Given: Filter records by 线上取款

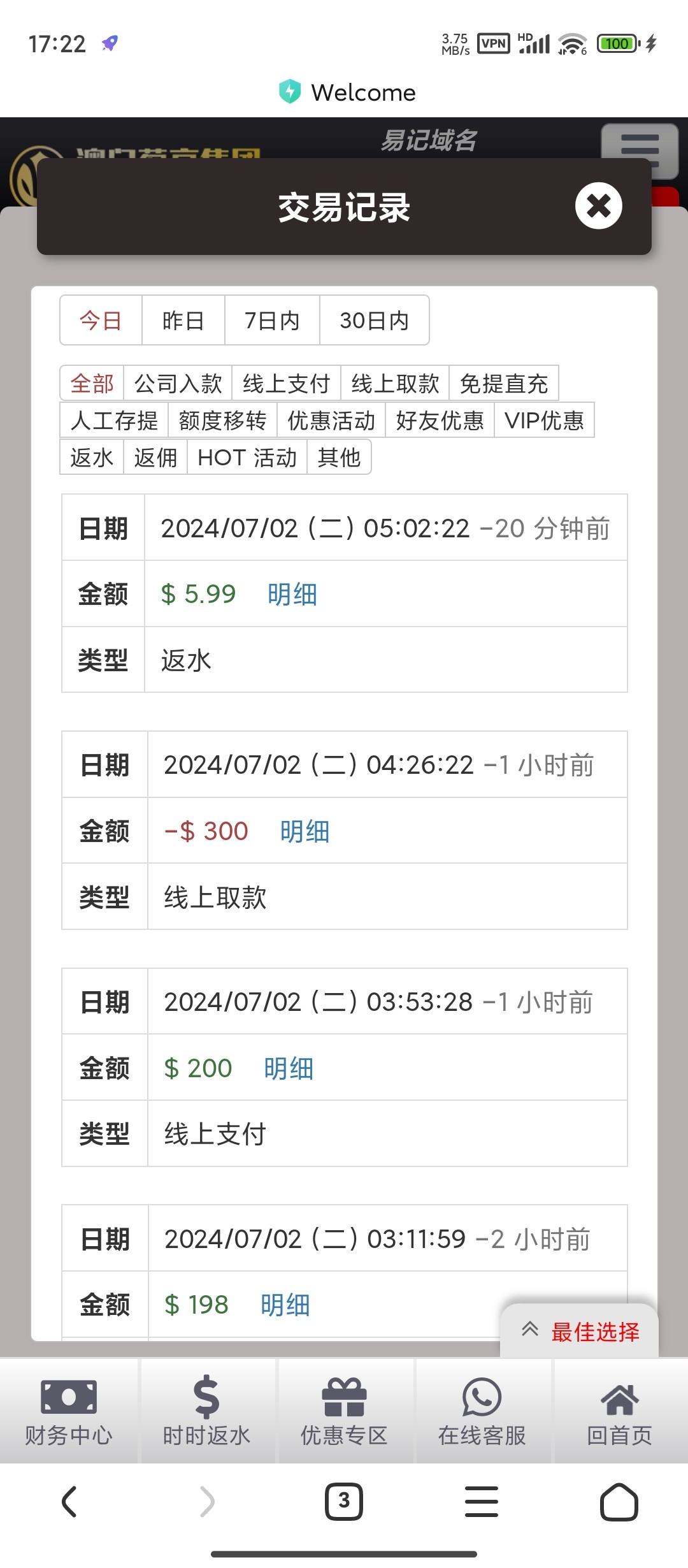Looking at the screenshot, I should pyautogui.click(x=395, y=384).
